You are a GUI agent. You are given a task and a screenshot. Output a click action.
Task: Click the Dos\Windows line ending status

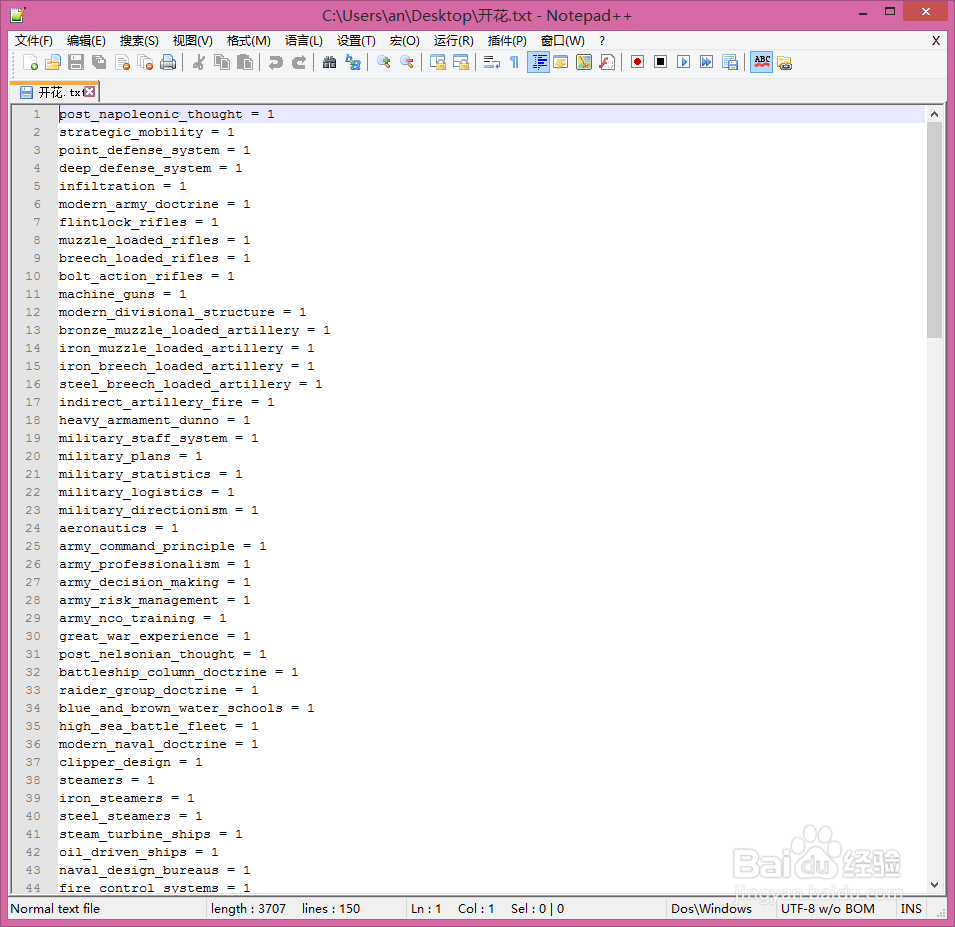(x=711, y=909)
